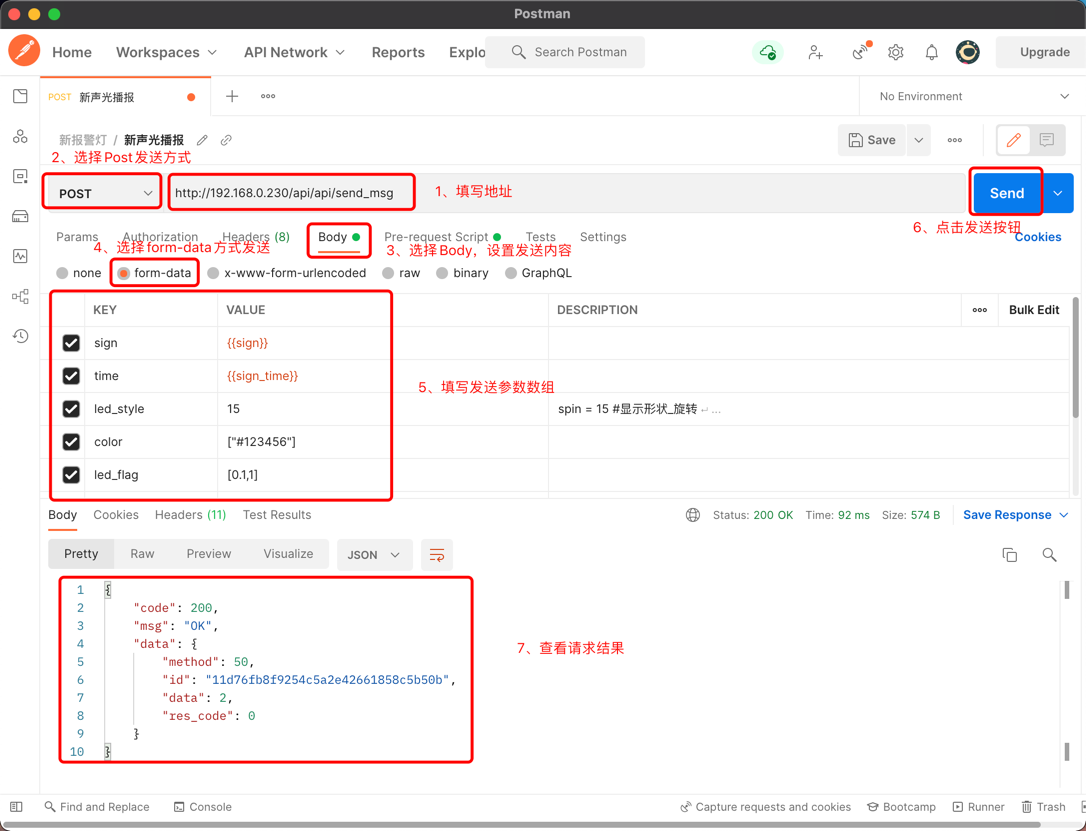Expand the Workspaces menu

tap(166, 52)
